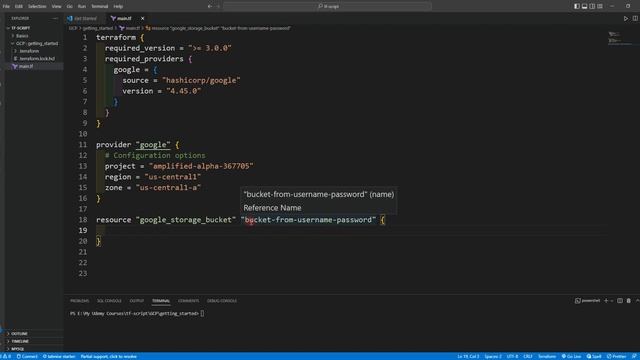Expand the Outline section

[x=19, y=333]
